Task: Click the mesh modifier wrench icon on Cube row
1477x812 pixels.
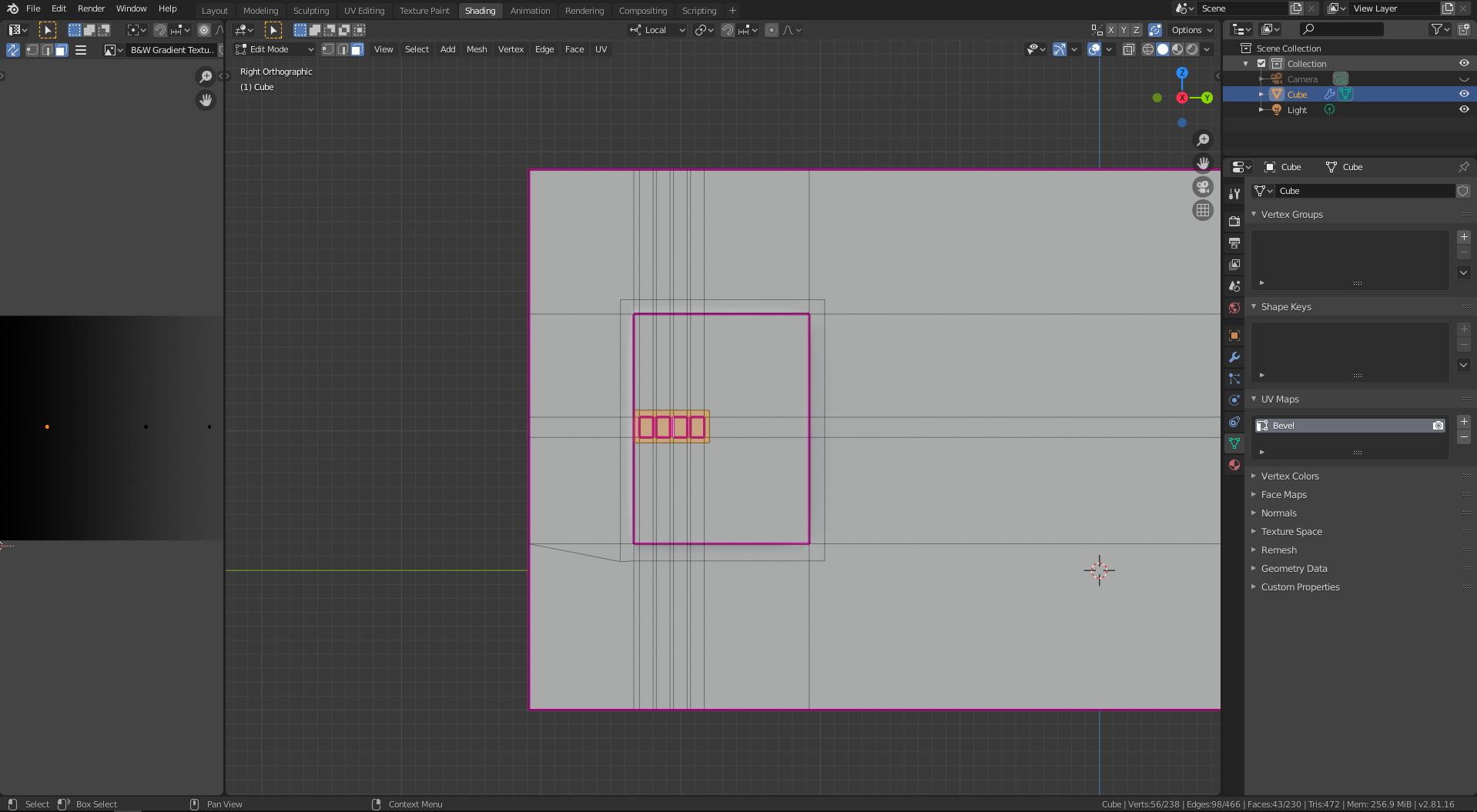Action: (1330, 95)
